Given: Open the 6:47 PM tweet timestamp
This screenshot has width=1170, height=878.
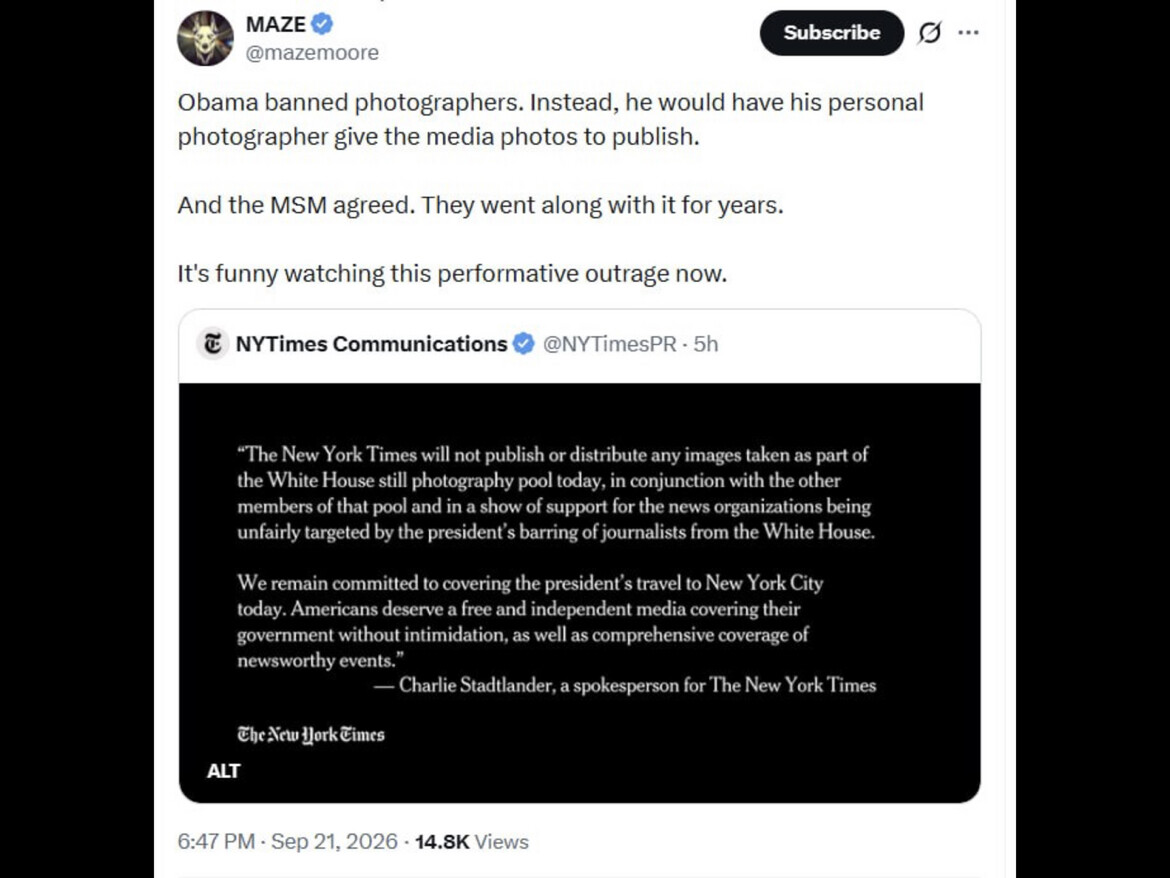Looking at the screenshot, I should tap(216, 841).
